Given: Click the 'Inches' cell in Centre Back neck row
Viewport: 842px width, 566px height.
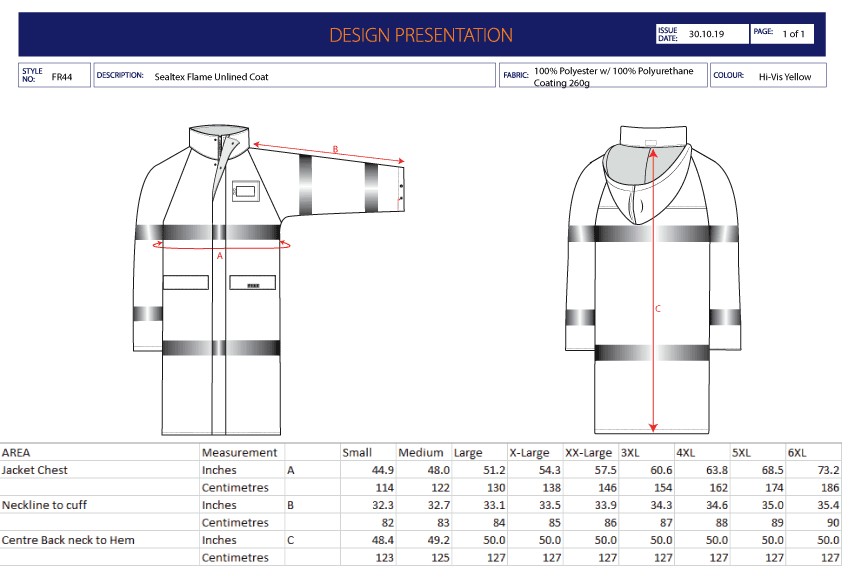Looking at the screenshot, I should (219, 540).
